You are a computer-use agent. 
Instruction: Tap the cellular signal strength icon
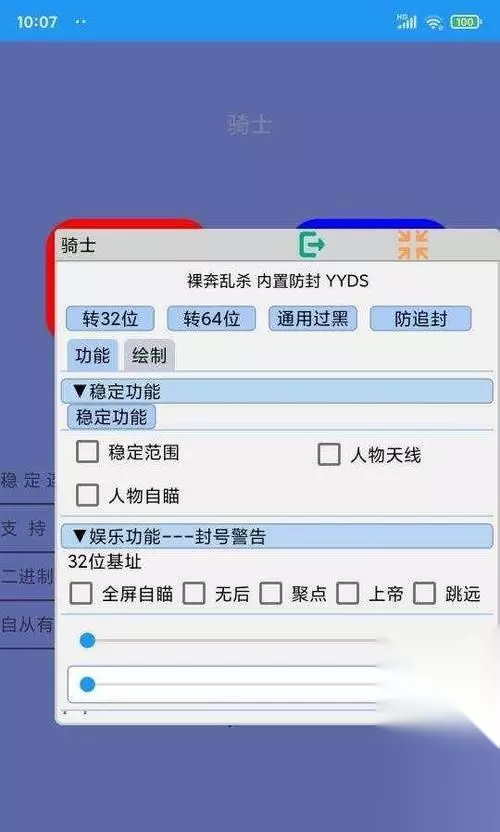click(x=407, y=22)
